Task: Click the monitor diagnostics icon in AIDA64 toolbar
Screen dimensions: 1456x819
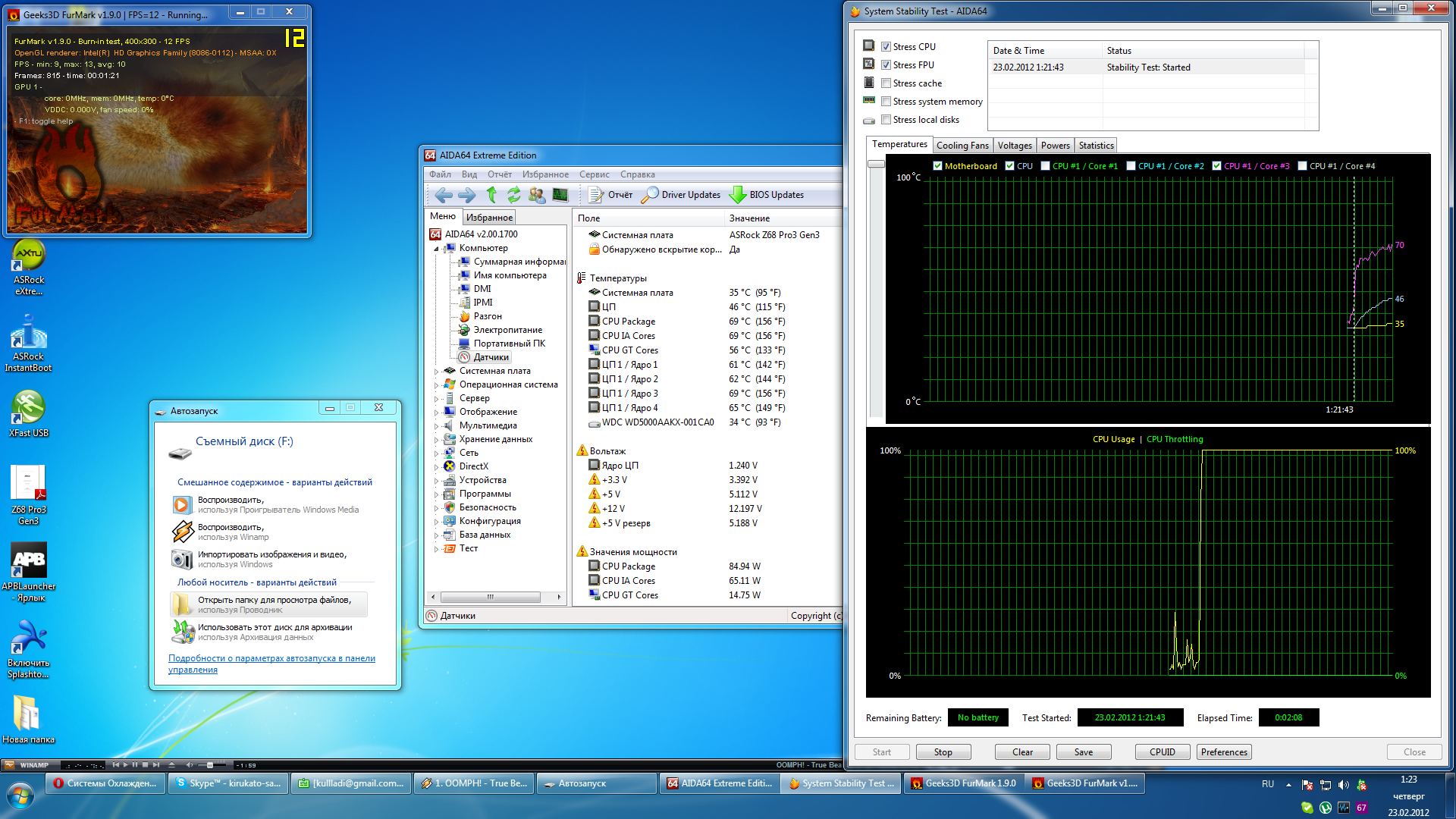Action: tap(560, 195)
